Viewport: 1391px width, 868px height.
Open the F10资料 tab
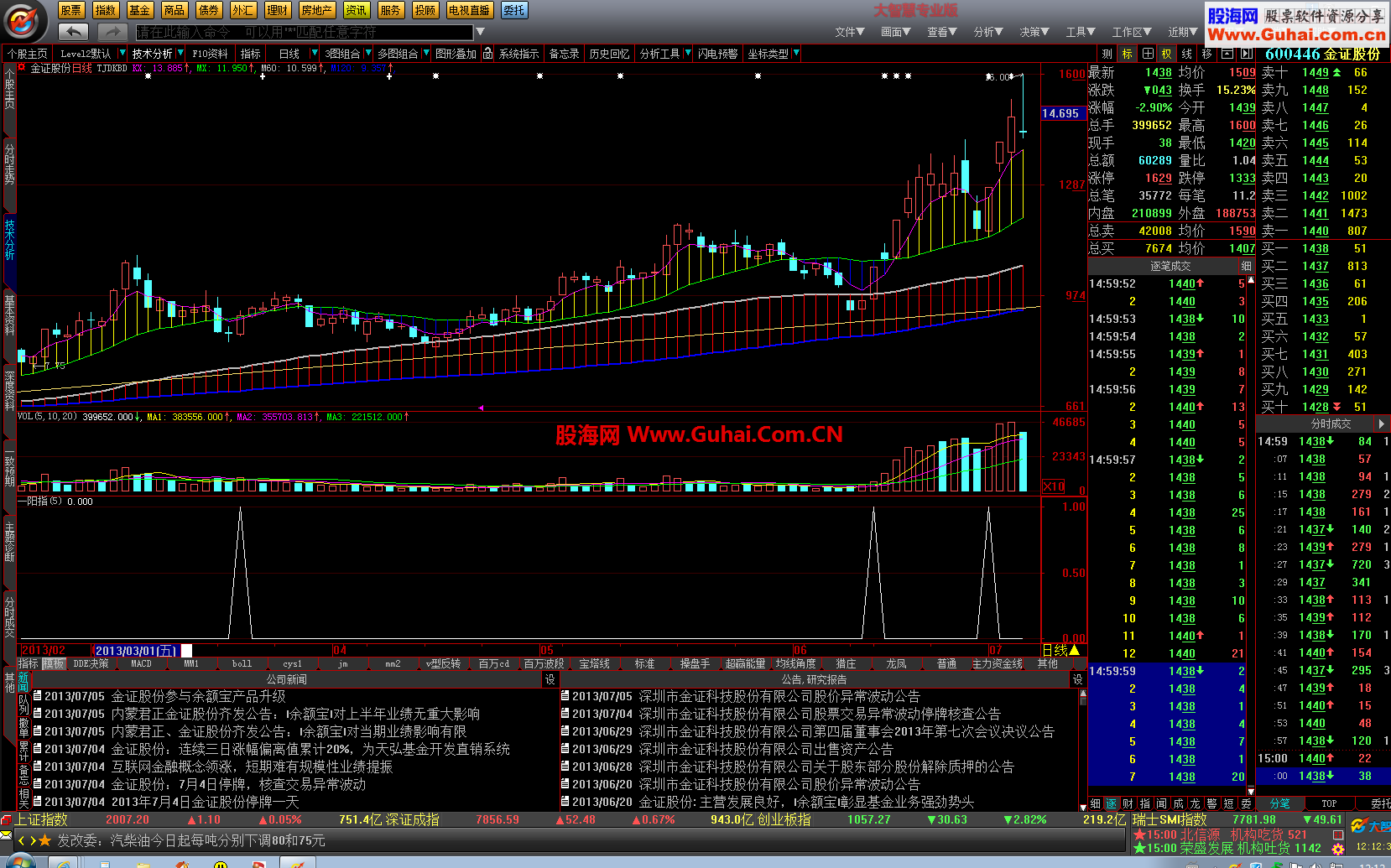point(210,54)
